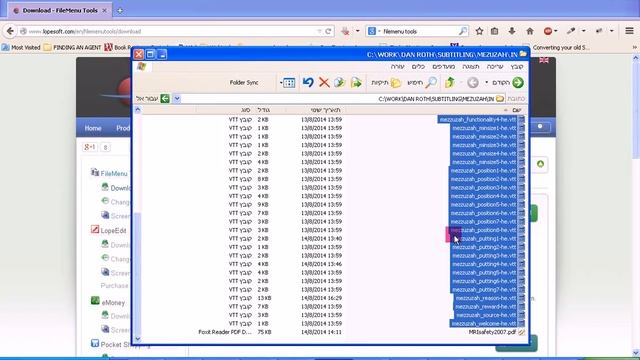This screenshot has height=360, width=640.
Task: Select file mezzuzah_position4-he.vtt
Action: [x=483, y=196]
